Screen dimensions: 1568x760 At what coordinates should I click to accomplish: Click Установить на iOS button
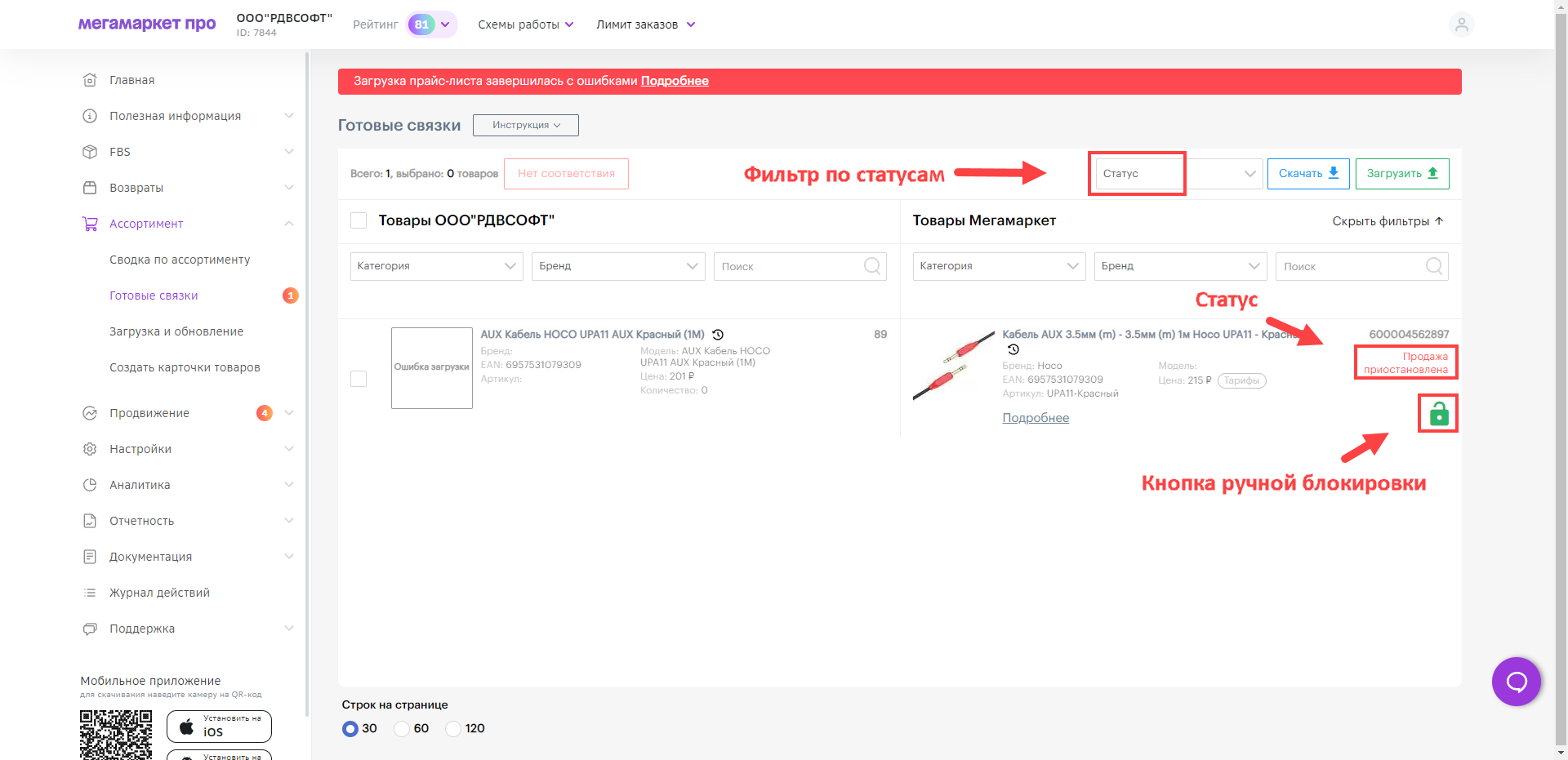[219, 726]
